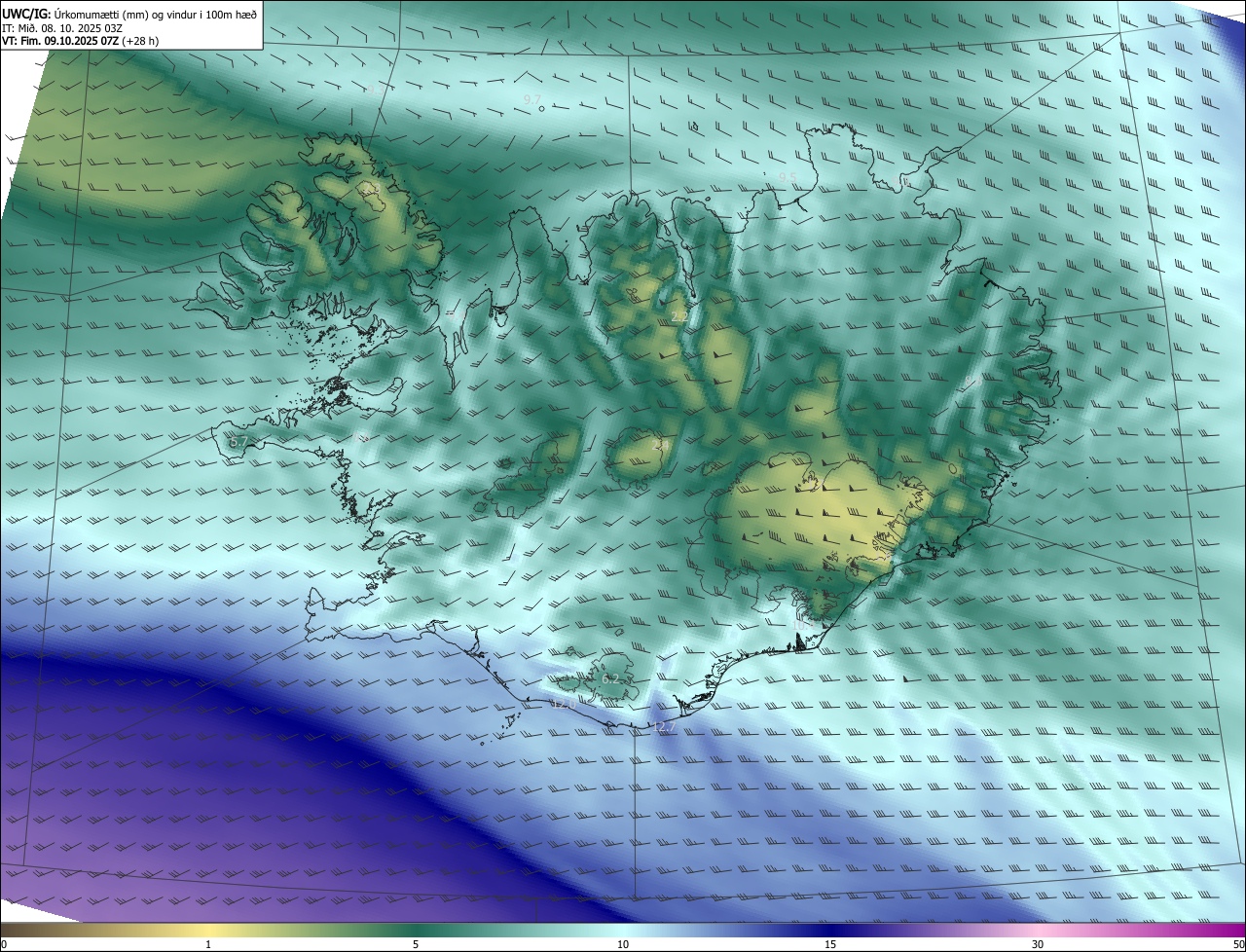Click the 6.2 value label on Mýrdalsjökull glacier

[x=610, y=678]
